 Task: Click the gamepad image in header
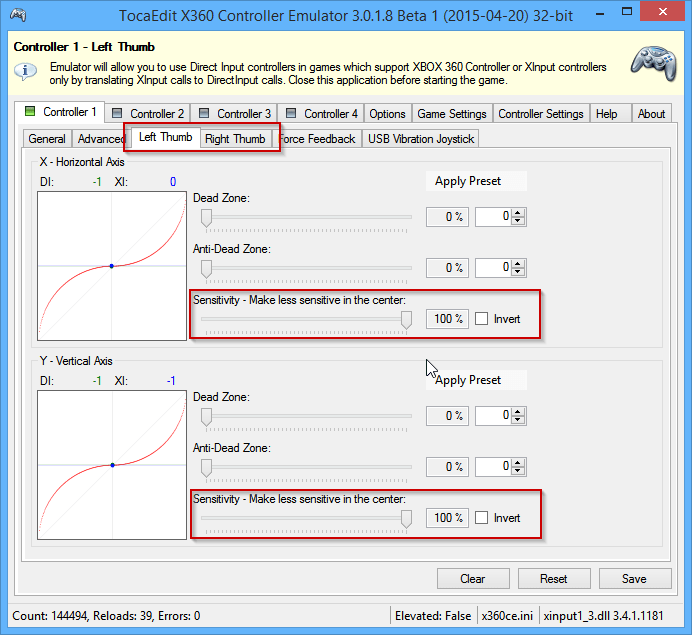pos(654,63)
